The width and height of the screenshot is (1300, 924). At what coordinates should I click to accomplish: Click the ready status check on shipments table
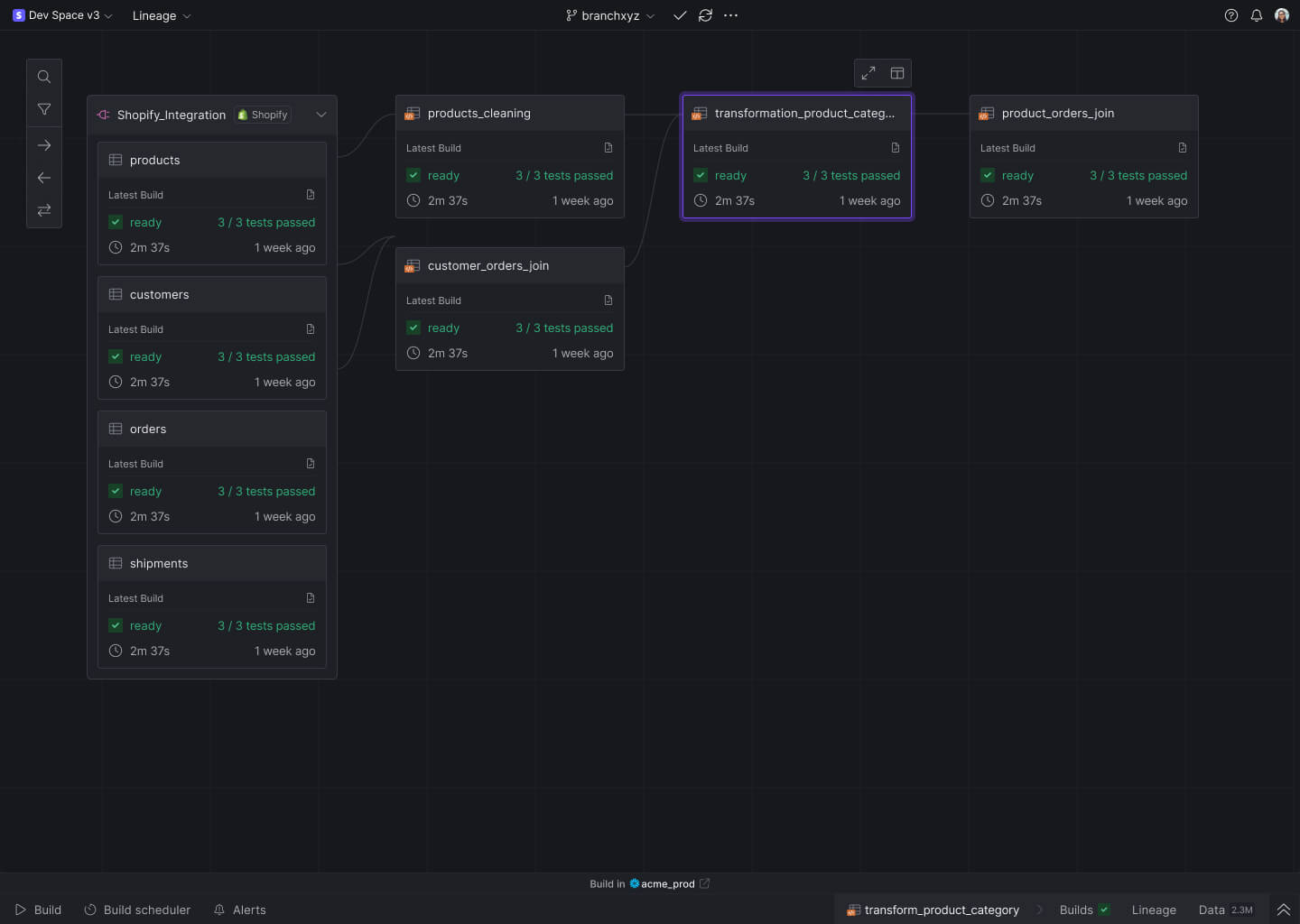(116, 624)
